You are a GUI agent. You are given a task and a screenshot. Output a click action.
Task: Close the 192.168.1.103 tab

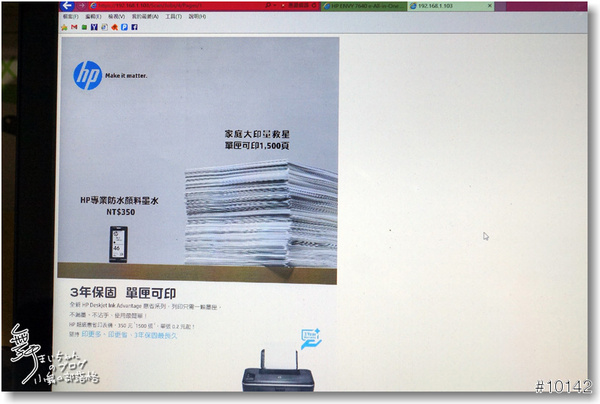(x=489, y=6)
